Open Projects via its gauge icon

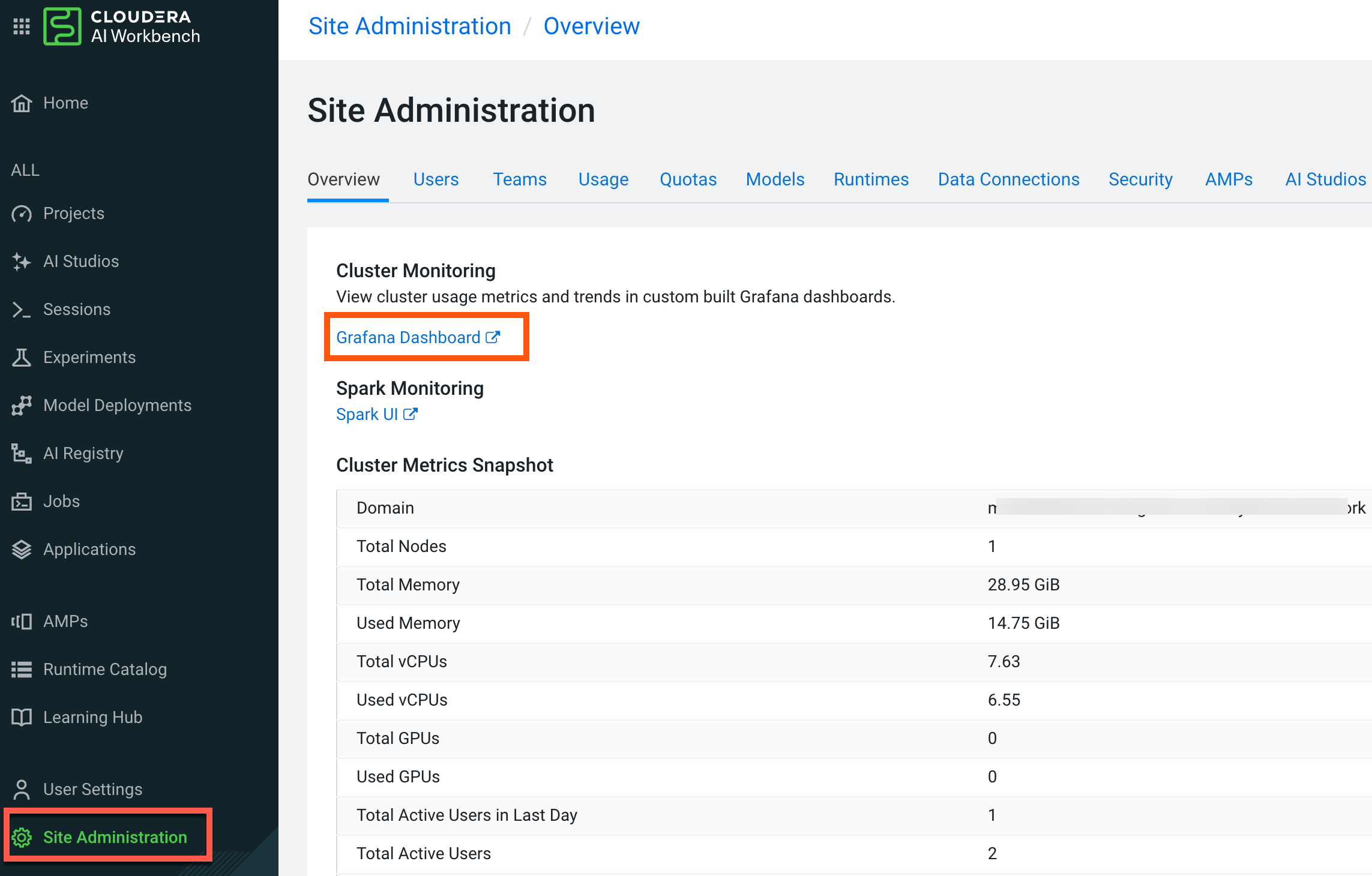(22, 214)
